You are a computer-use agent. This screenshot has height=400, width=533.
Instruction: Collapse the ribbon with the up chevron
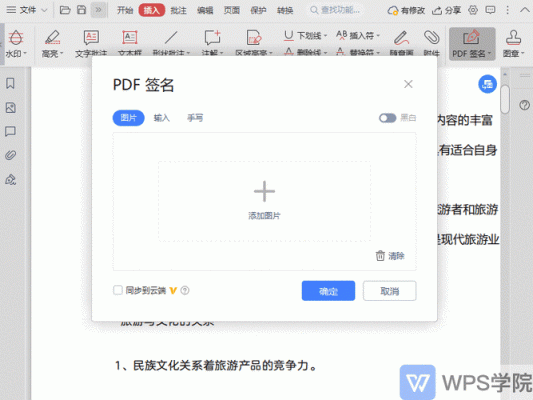(525, 10)
